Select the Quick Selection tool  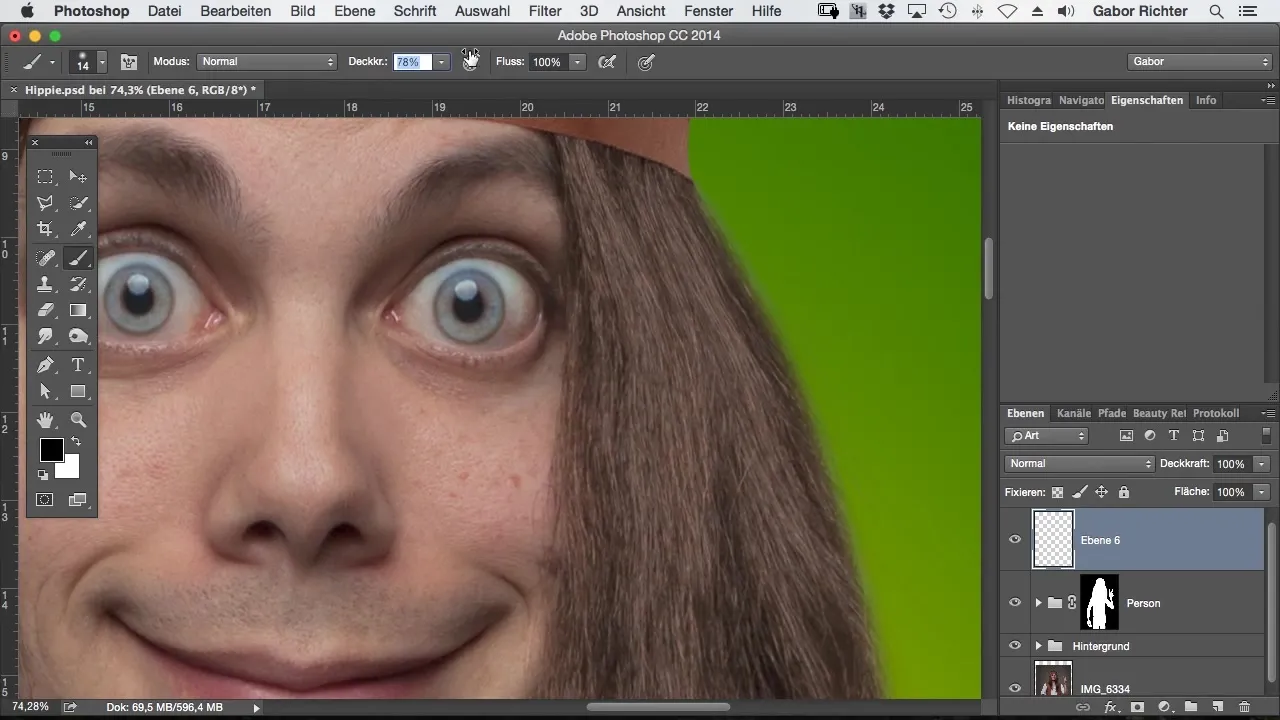point(78,203)
